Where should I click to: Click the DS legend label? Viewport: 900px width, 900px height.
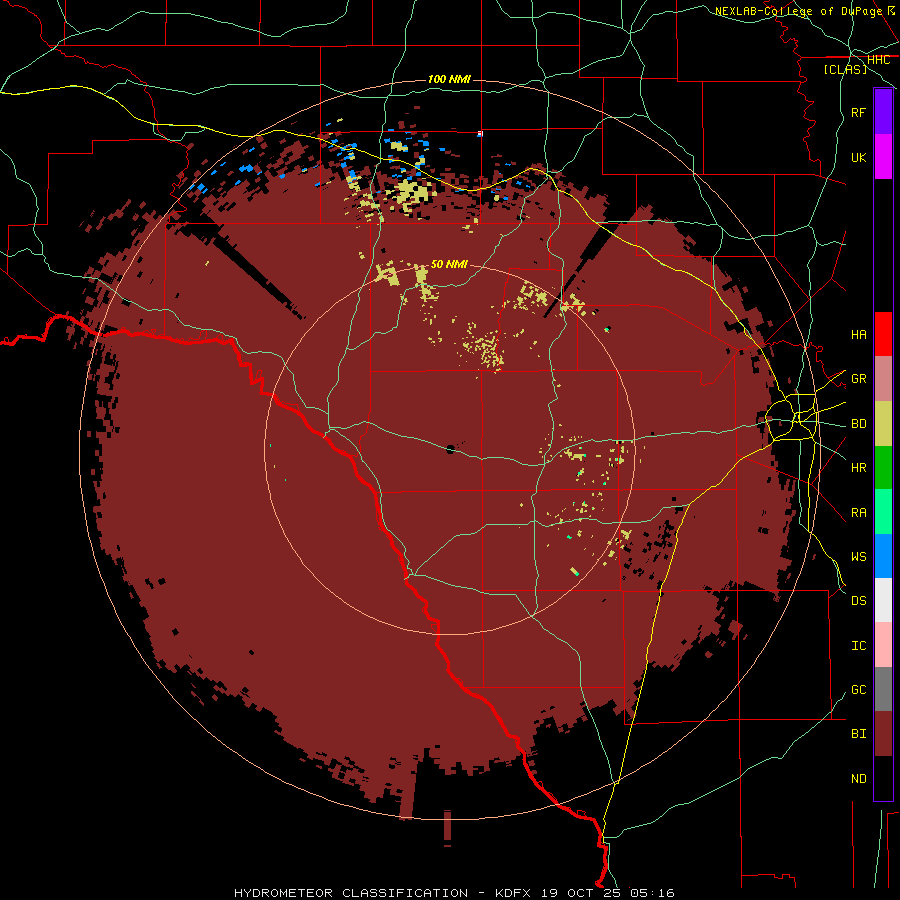(858, 601)
